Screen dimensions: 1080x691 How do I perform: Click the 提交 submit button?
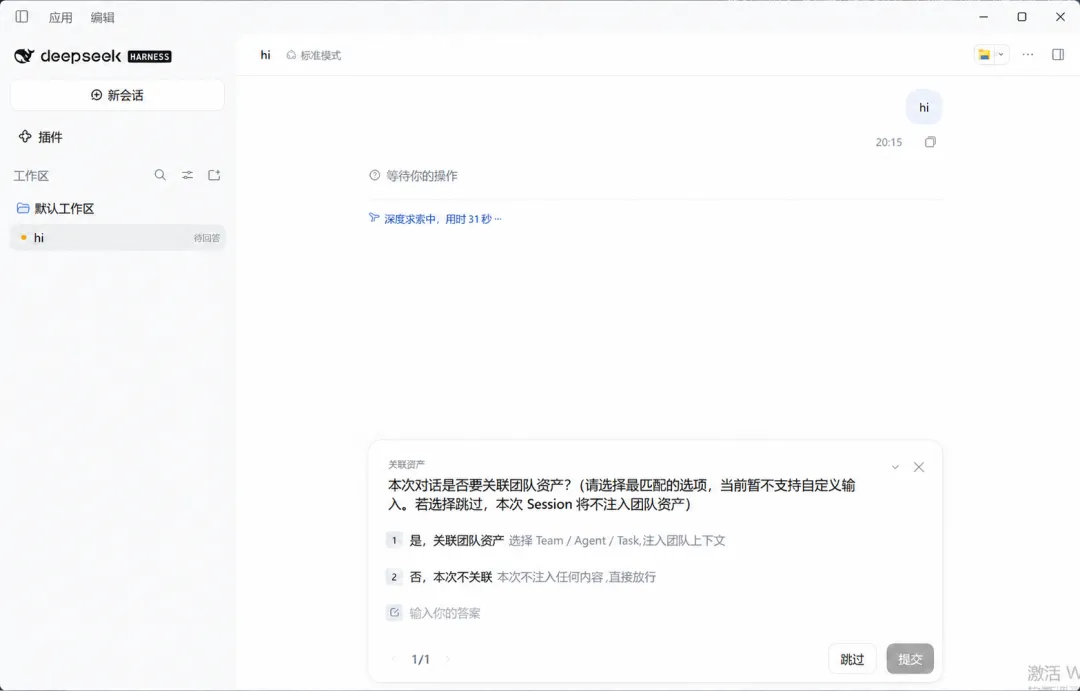point(910,659)
